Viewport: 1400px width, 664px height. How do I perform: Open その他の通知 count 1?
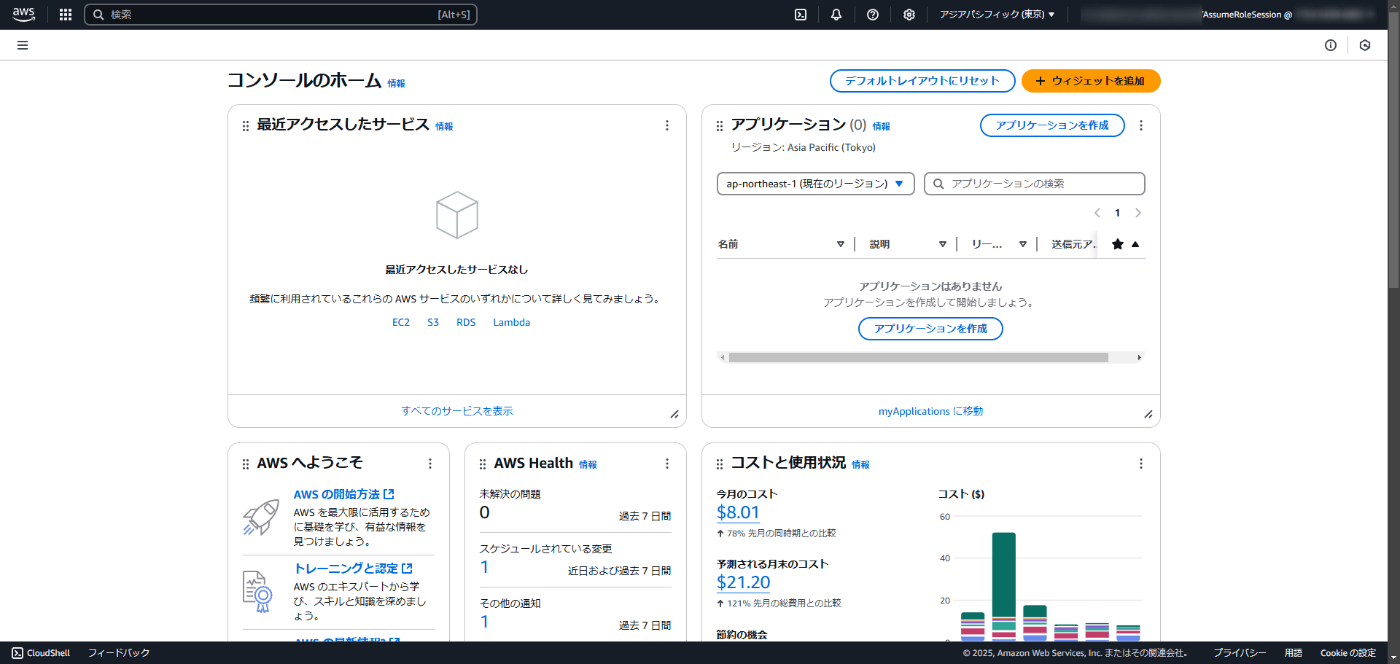click(485, 622)
